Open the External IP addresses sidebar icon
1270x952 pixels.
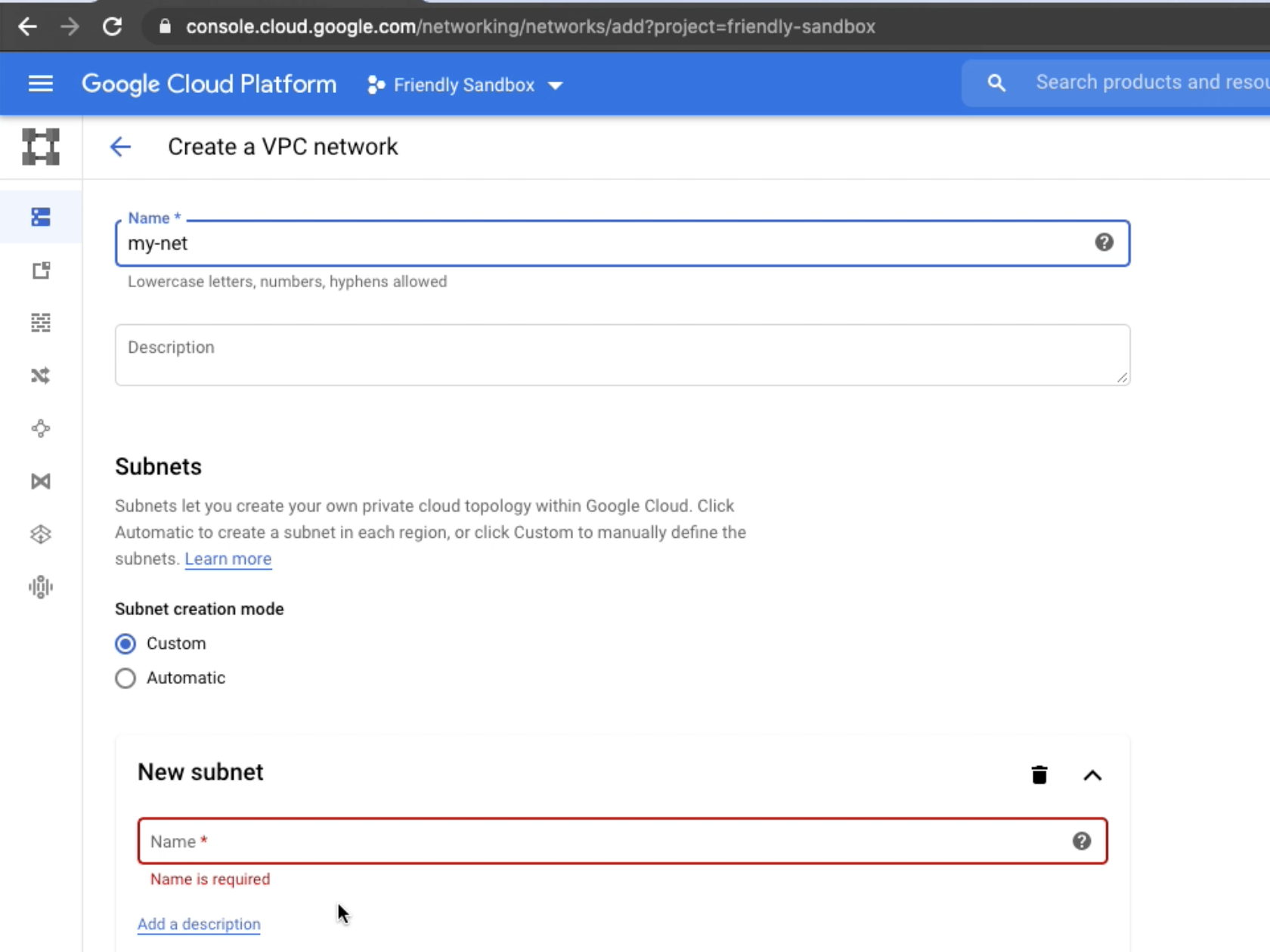click(x=41, y=270)
